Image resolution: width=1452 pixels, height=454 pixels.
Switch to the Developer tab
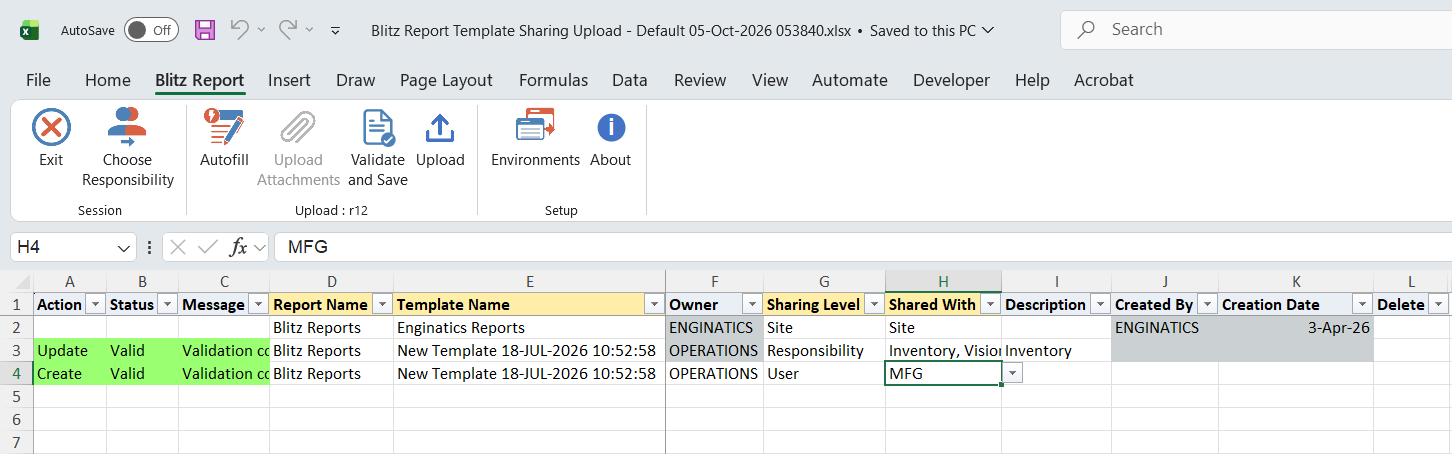[951, 80]
